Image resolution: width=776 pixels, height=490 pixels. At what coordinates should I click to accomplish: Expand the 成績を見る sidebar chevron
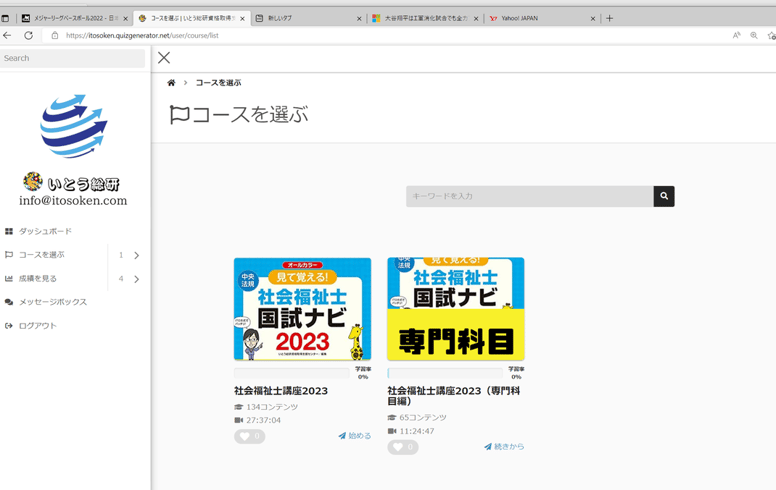[137, 279]
